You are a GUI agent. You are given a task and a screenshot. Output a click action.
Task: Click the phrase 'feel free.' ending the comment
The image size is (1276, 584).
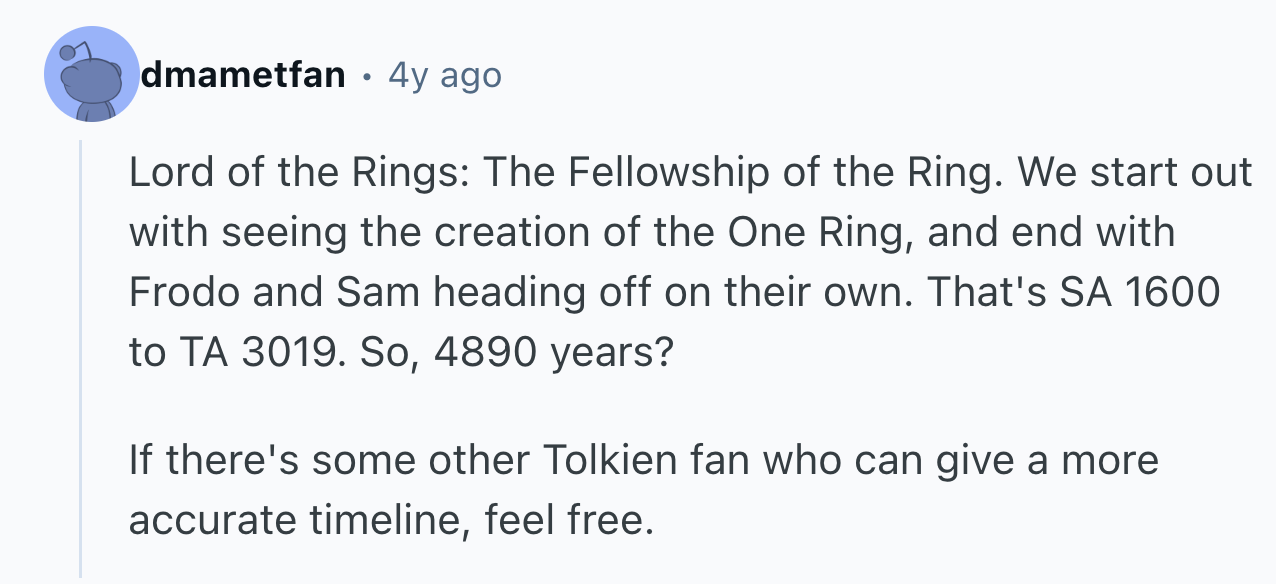coord(569,520)
